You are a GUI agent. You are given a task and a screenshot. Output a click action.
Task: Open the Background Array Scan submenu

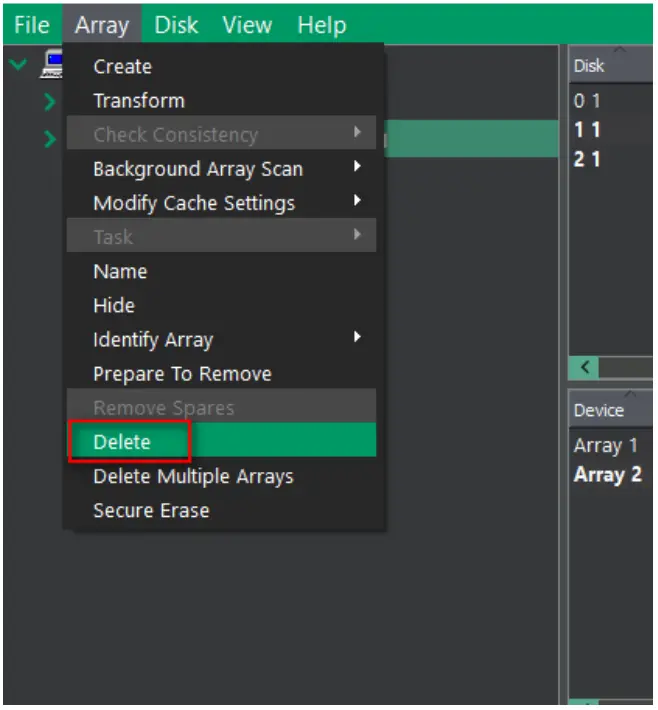[198, 169]
